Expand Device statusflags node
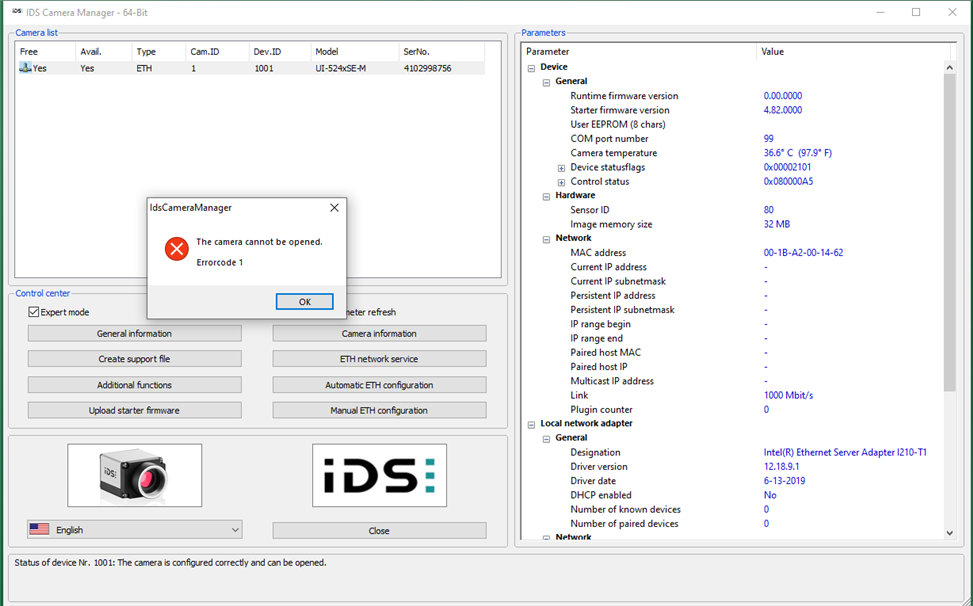Viewport: 973px width, 606px height. pos(561,168)
